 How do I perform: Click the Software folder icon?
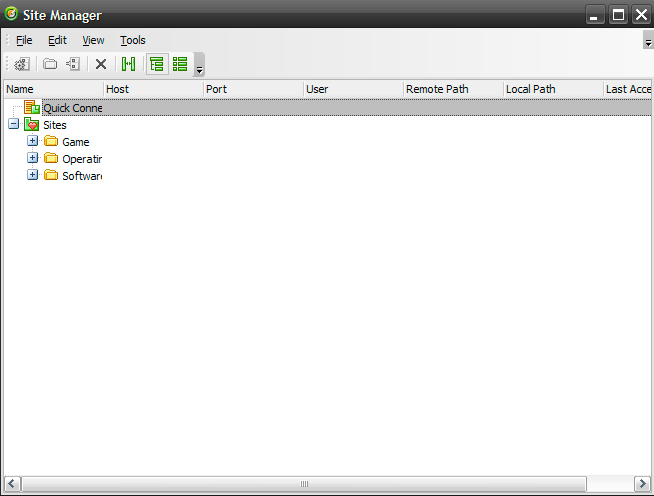pyautogui.click(x=51, y=175)
